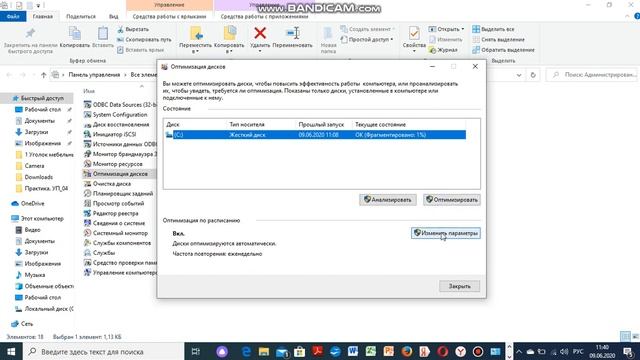
Task: Click Журнал in the ribbon
Action: (443, 50)
